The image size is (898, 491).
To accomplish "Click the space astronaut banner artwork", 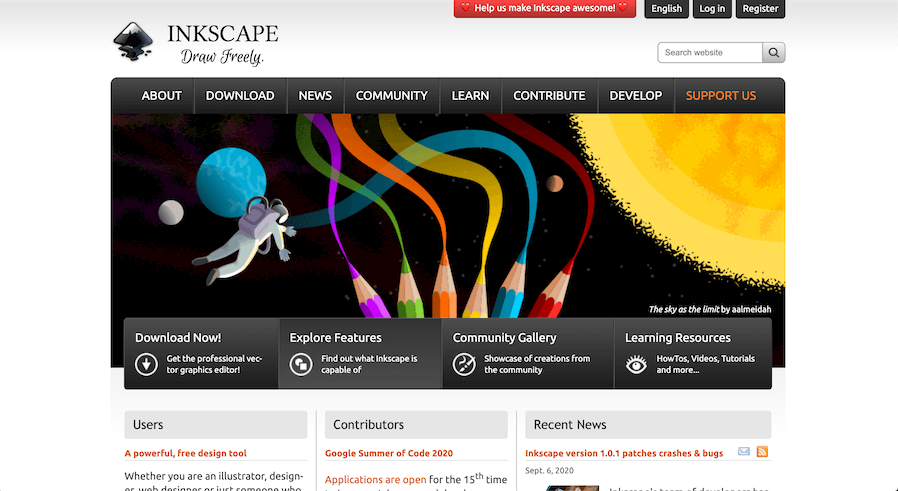I will click(448, 215).
